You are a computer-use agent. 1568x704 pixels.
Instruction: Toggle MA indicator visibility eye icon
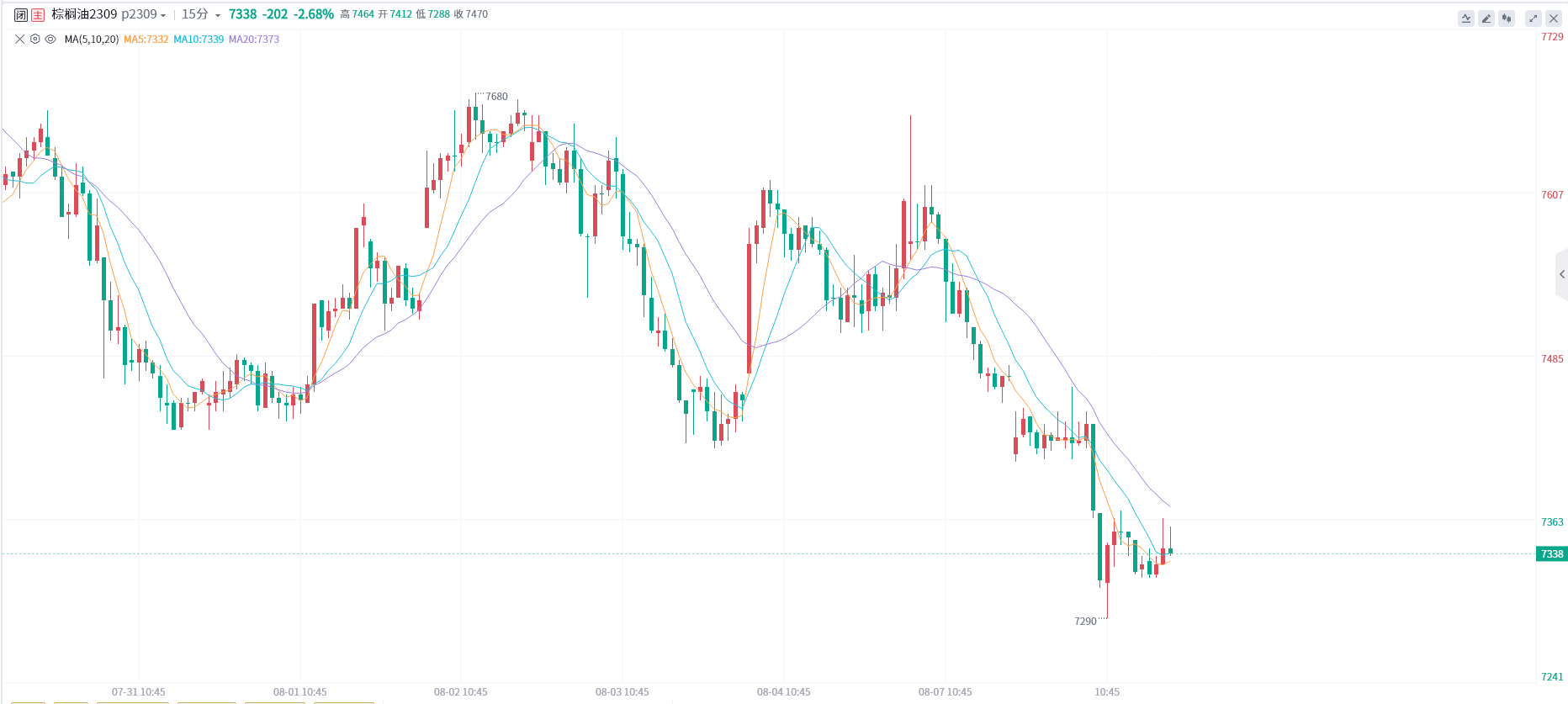tap(50, 40)
